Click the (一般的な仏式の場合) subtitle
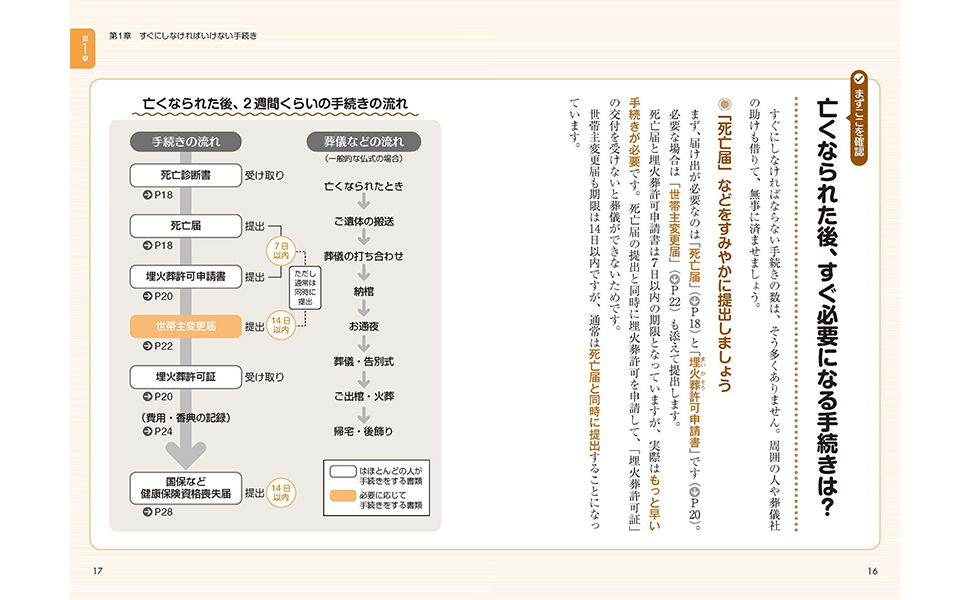970x600 pixels. coord(364,159)
